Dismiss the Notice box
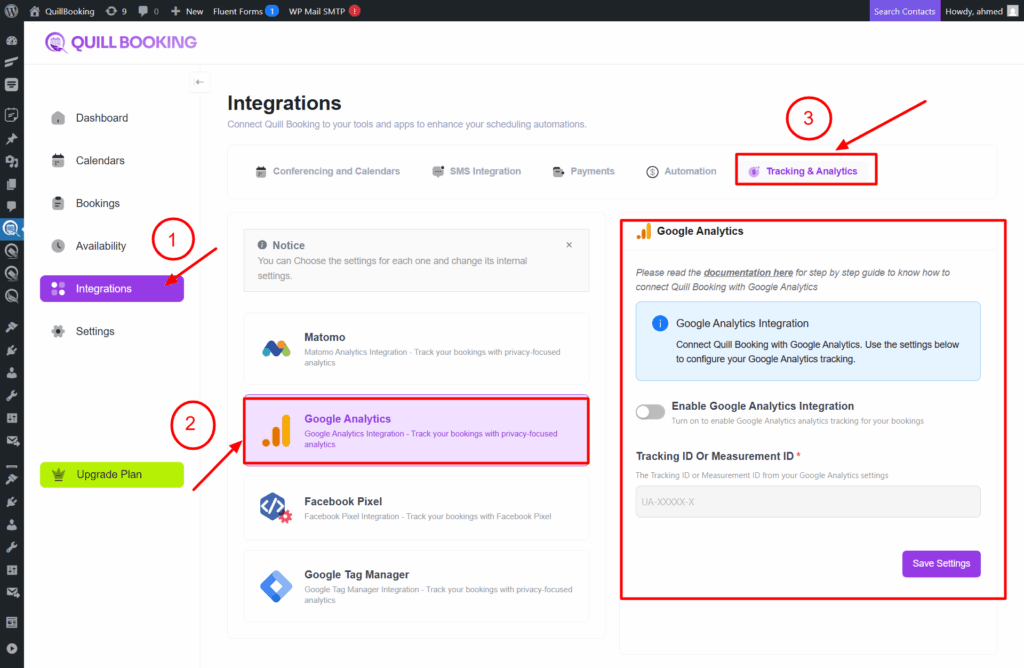Screen dimensions: 1024x668 tap(569, 245)
